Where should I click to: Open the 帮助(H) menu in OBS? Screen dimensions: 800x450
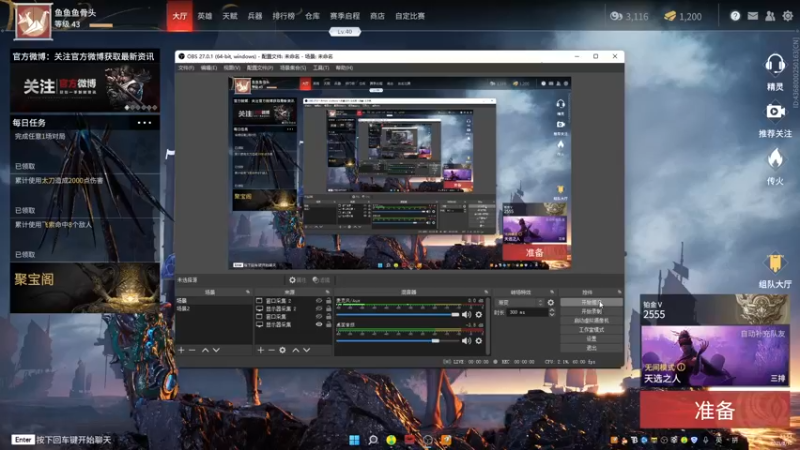coord(344,68)
